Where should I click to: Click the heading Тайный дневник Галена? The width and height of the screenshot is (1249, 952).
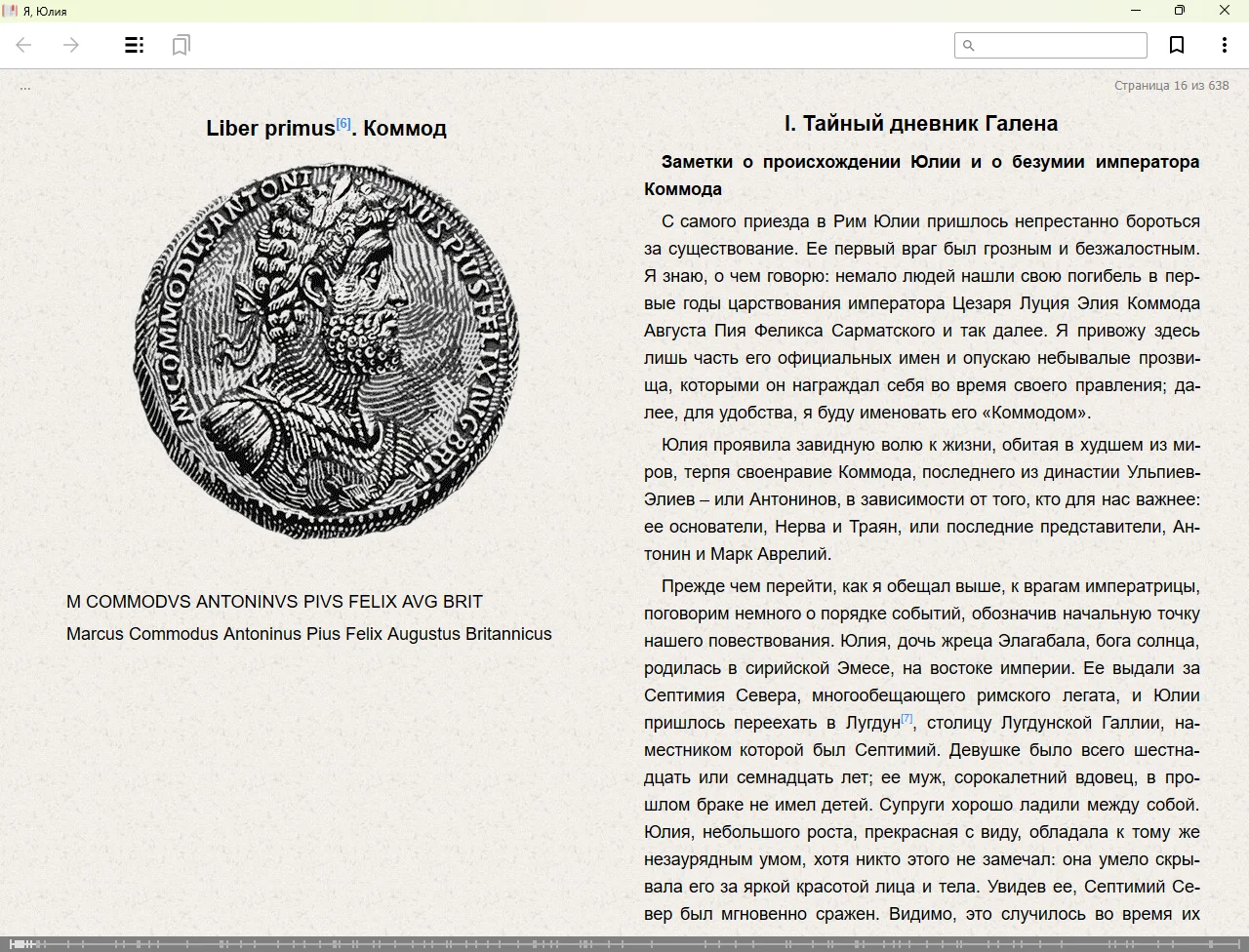pyautogui.click(x=921, y=124)
